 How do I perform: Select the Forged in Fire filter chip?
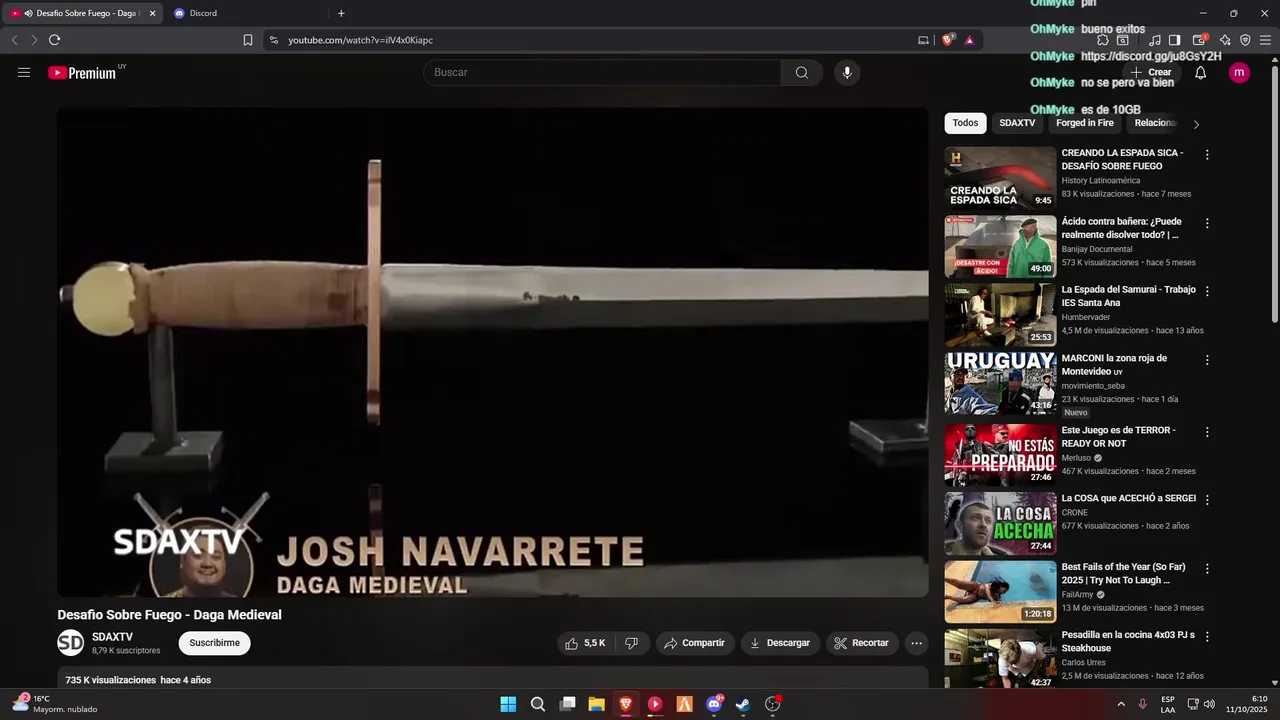[x=1085, y=123]
